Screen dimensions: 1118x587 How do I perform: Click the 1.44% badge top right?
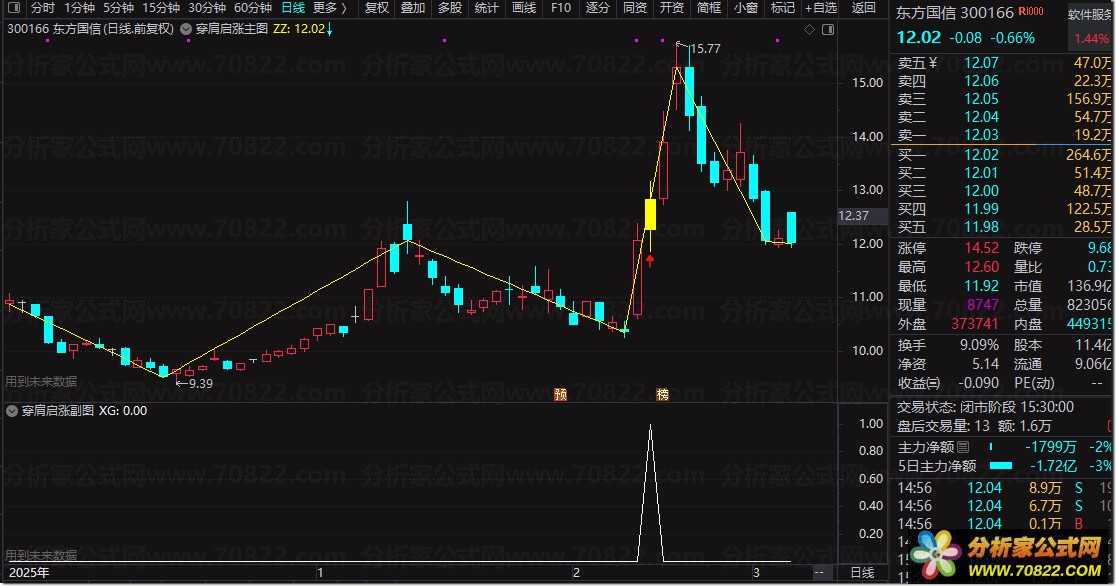(1091, 39)
